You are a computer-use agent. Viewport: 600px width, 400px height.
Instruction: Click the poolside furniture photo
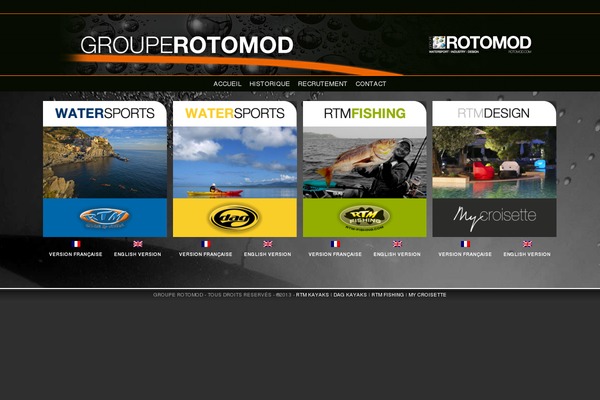(494, 162)
